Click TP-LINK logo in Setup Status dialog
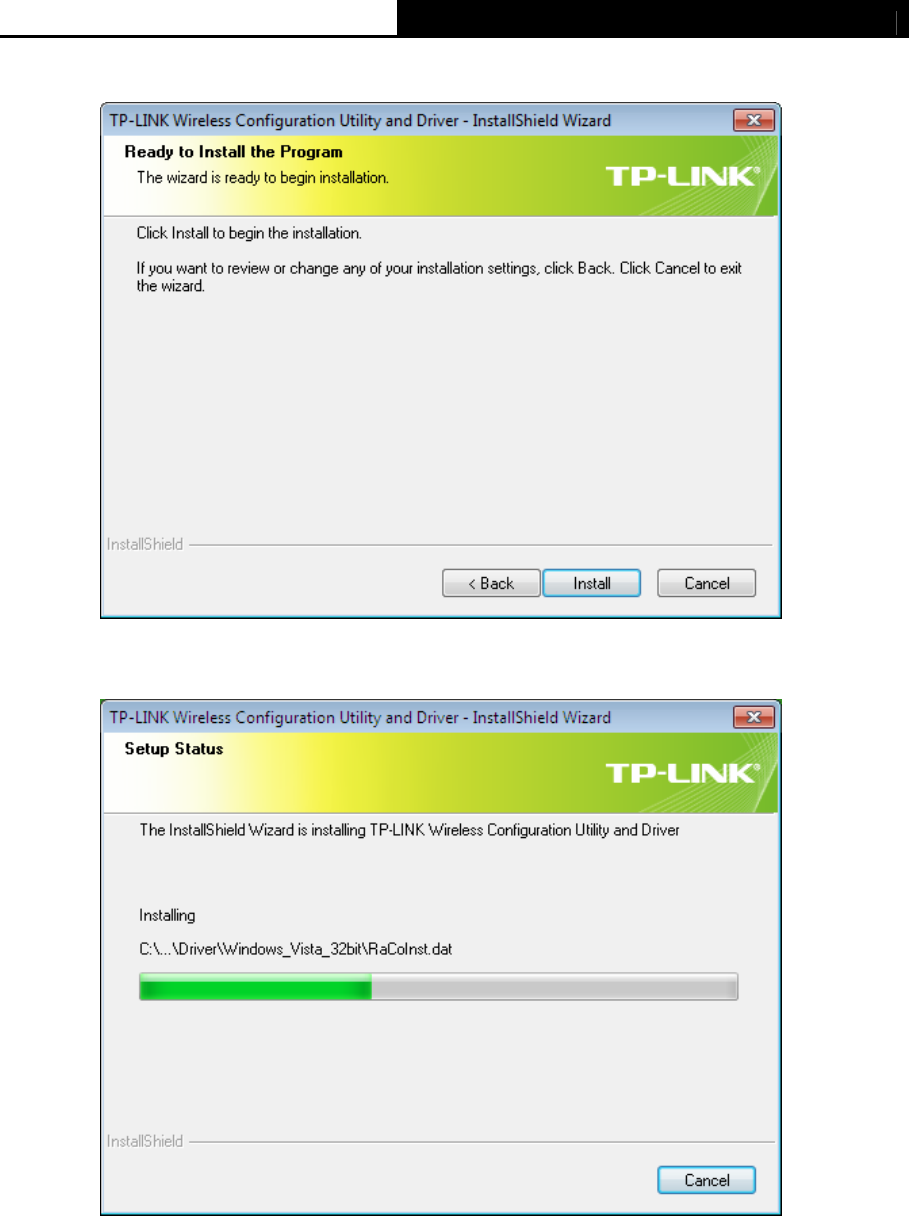The width and height of the screenshot is (909, 1216). (683, 774)
